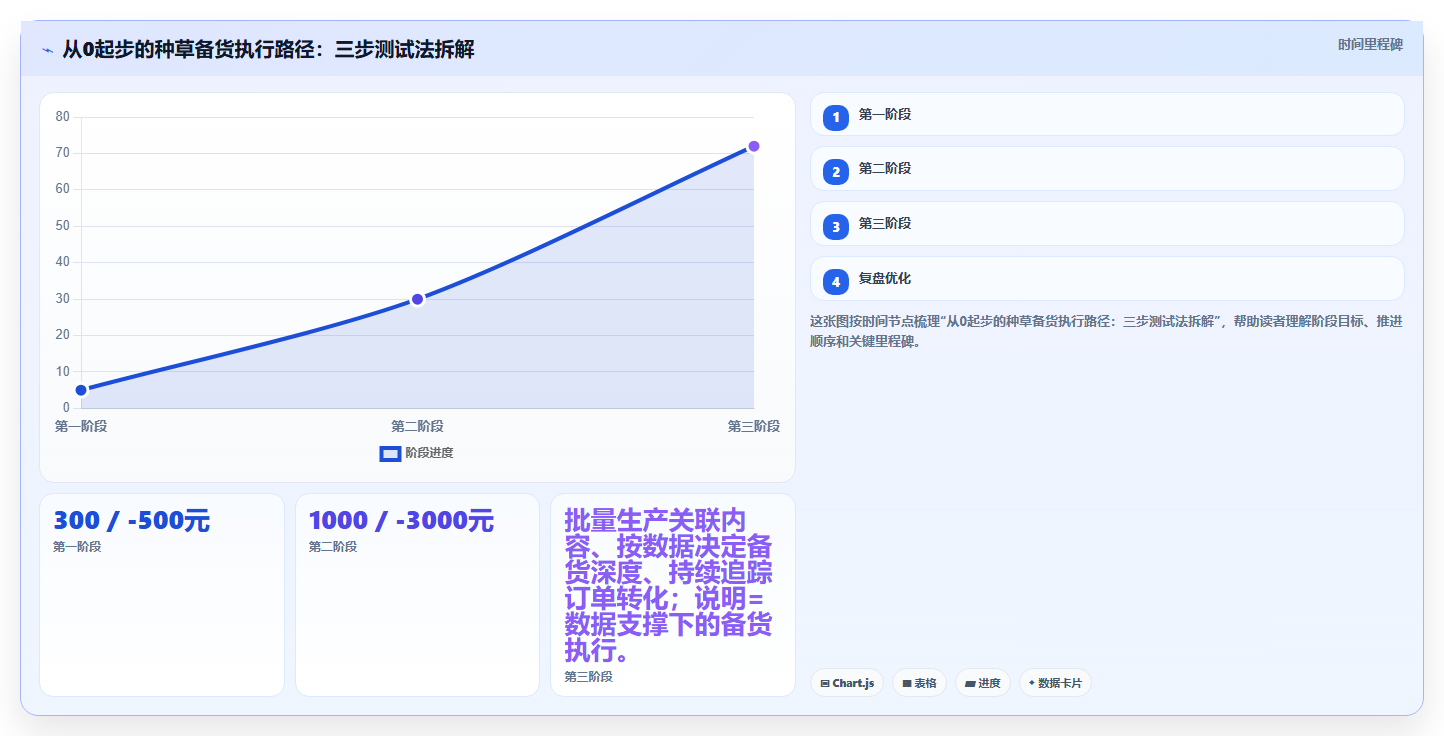Click 第二阶段 caption under 1000 / -3000元
Image resolution: width=1444 pixels, height=736 pixels.
333,547
